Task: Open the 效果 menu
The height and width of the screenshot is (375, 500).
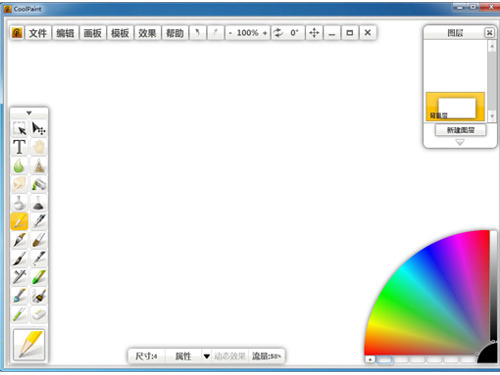Action: [x=147, y=33]
